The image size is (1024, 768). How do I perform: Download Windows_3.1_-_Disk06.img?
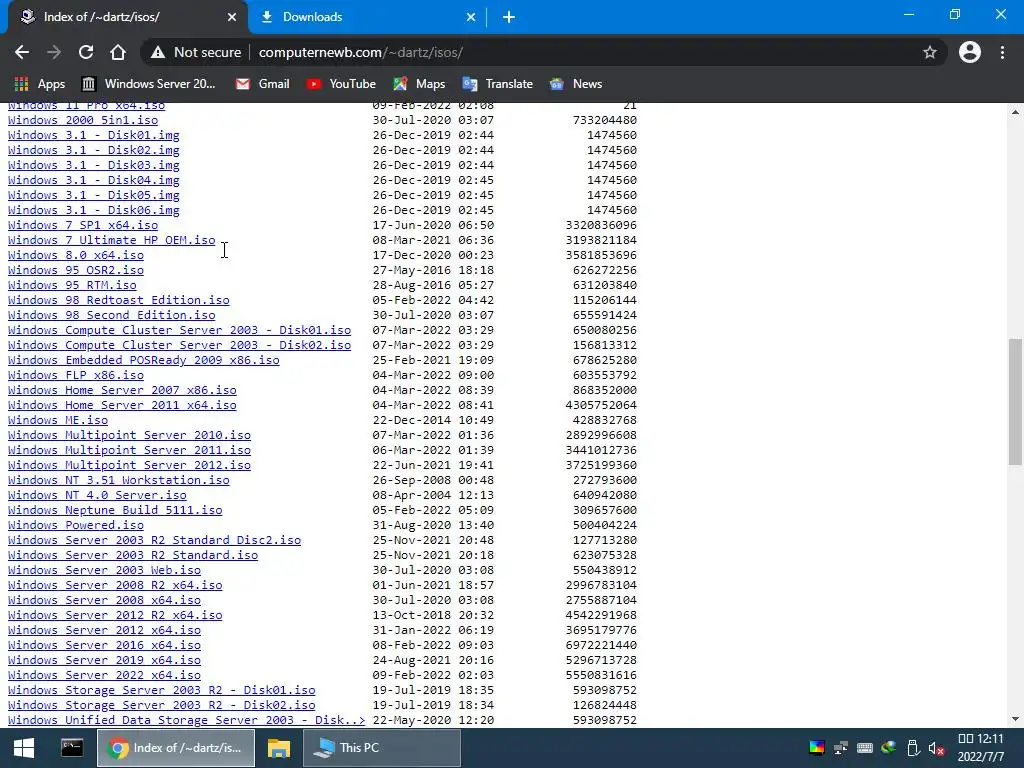[x=93, y=210]
